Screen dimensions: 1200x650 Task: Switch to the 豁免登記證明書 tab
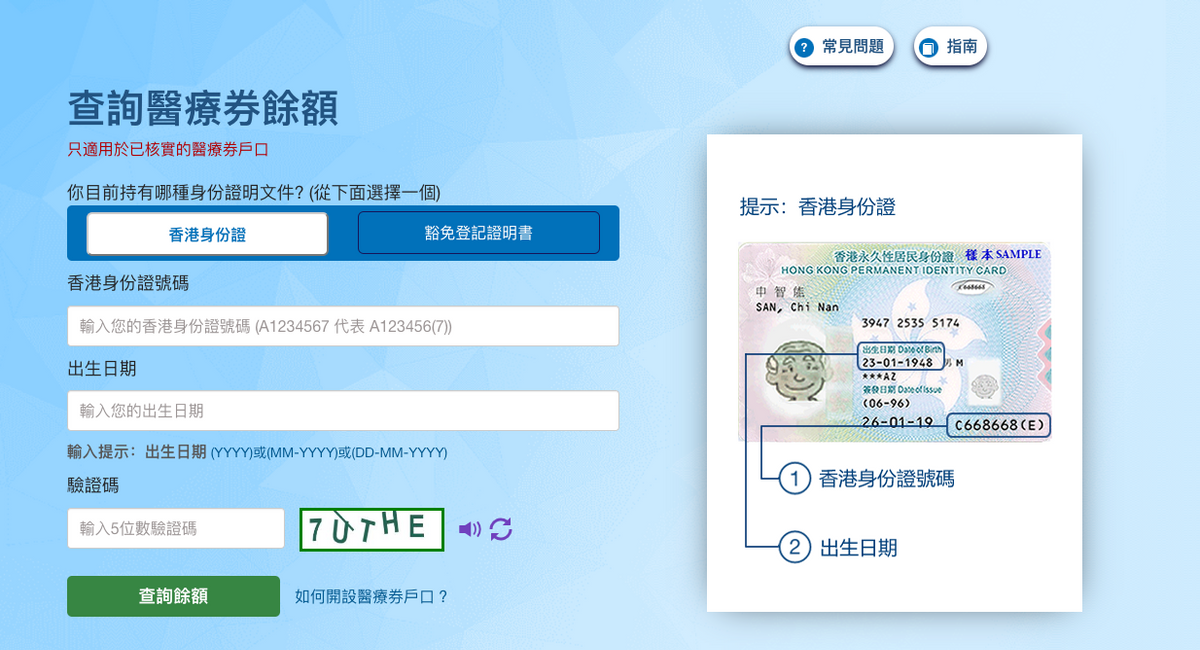[479, 233]
